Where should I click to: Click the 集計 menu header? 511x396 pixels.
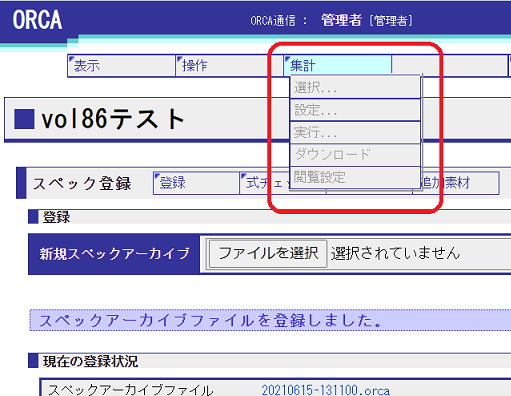(x=337, y=65)
